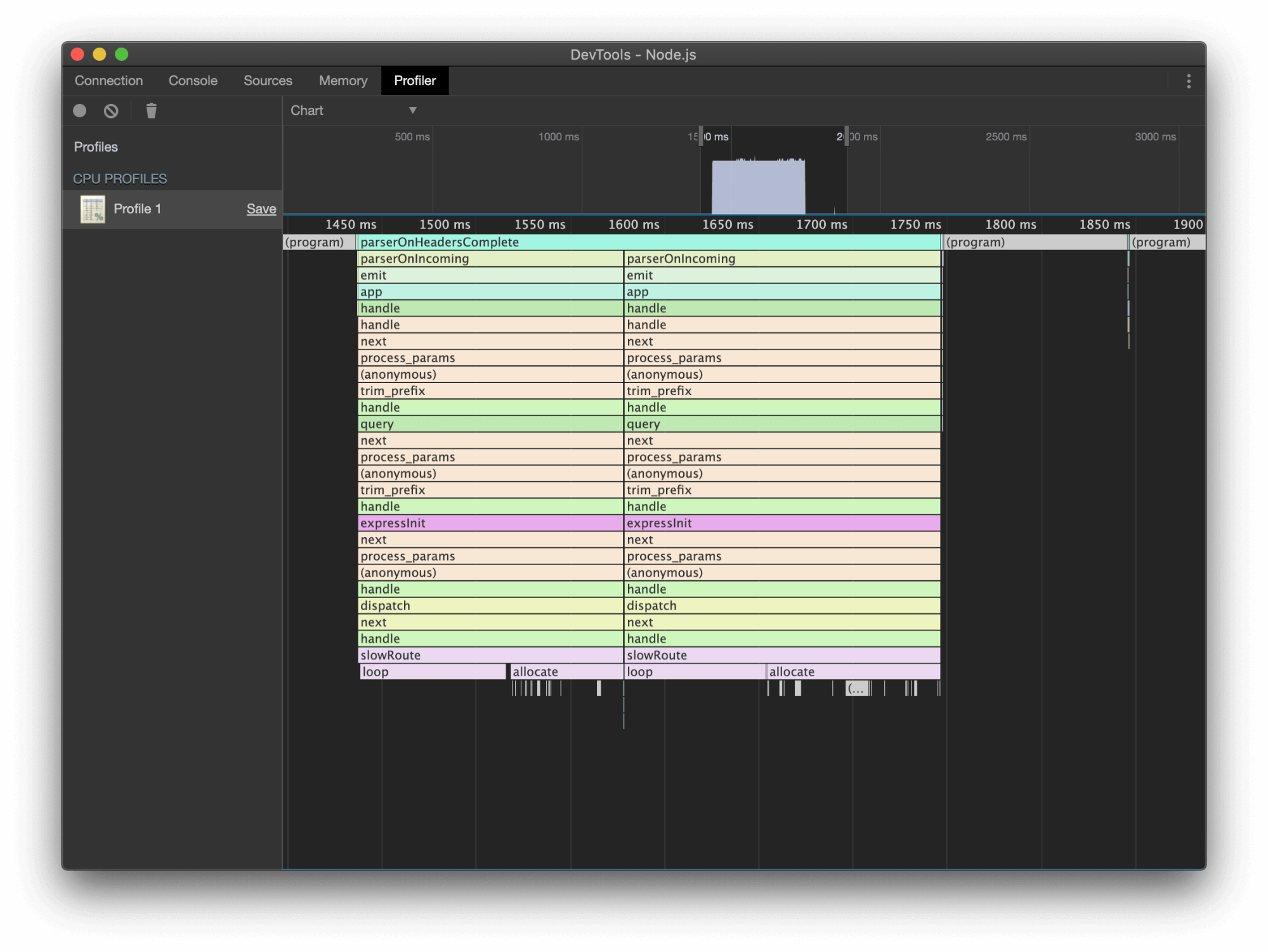Click the left allocate frame
The height and width of the screenshot is (952, 1268).
point(566,672)
